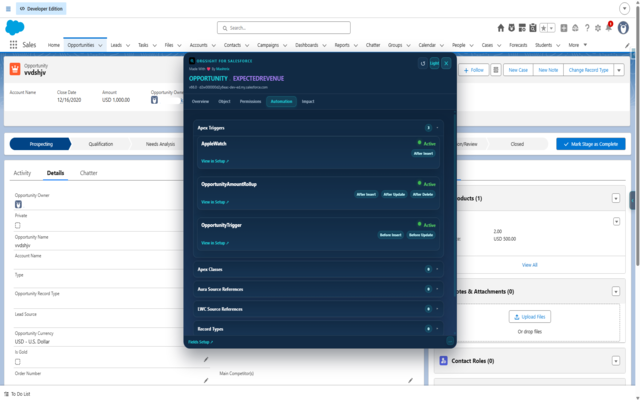Go to the Home navigation tab

pyautogui.click(x=54, y=45)
